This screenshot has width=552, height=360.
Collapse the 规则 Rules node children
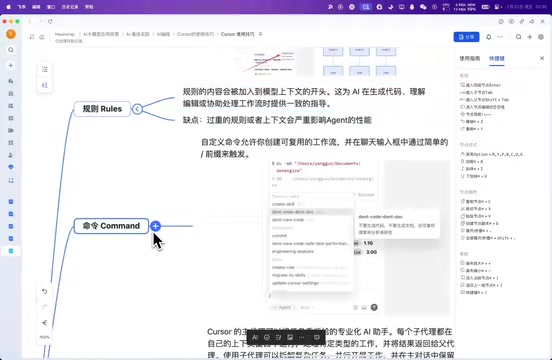pos(137,109)
